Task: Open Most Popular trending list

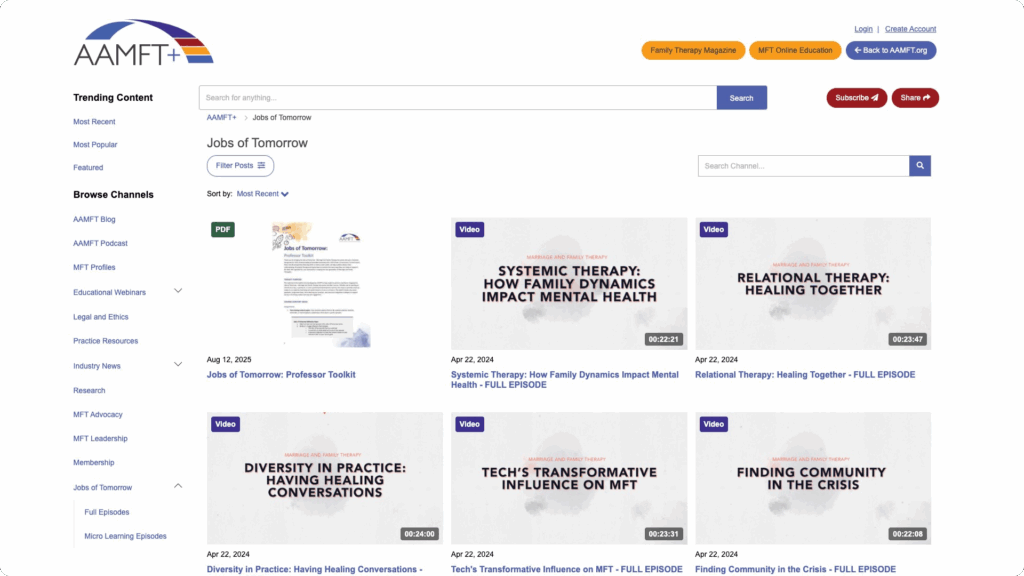Action: [95, 144]
